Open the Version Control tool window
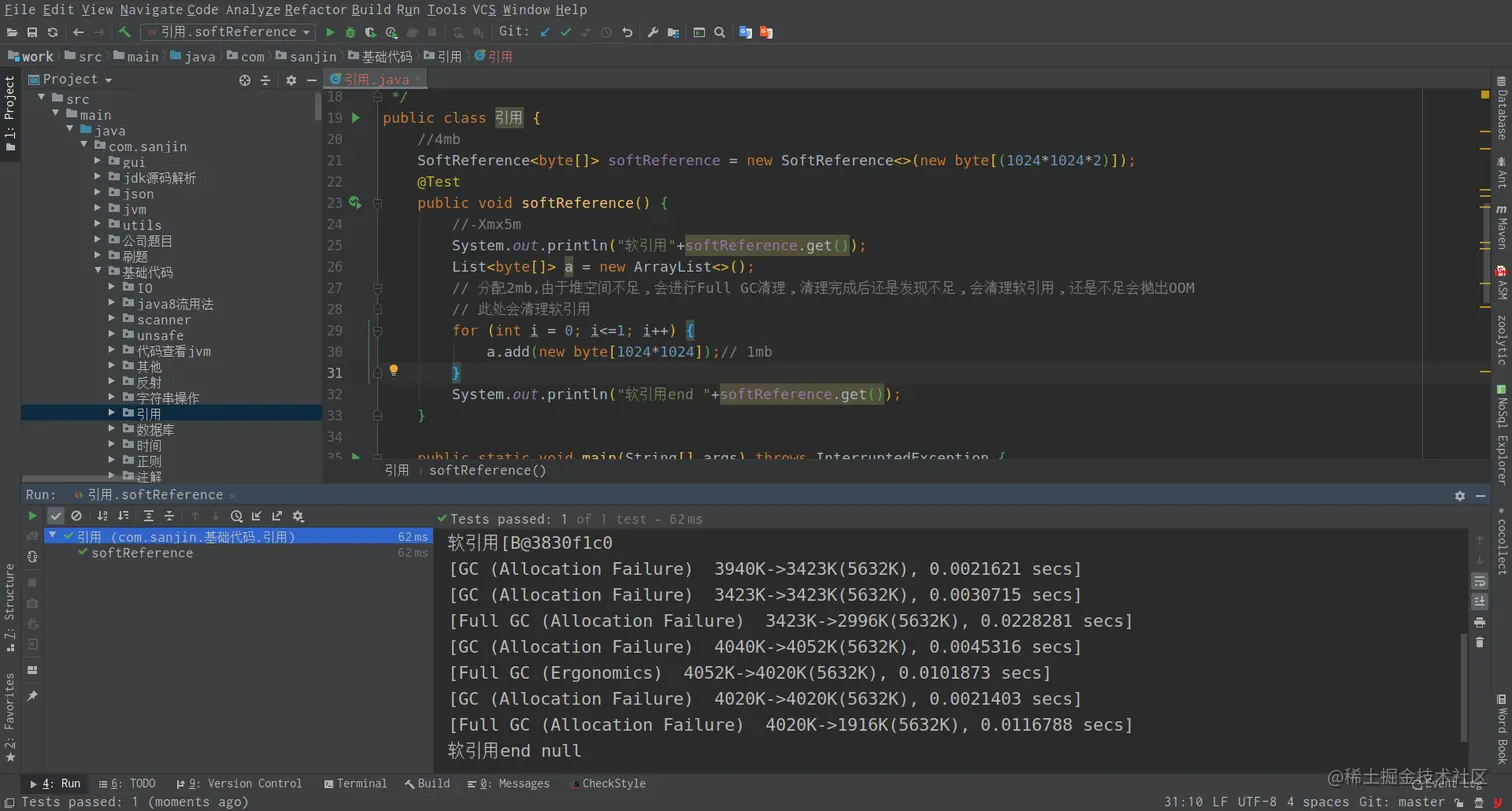Screen dimensions: 1512x811 click(238, 784)
